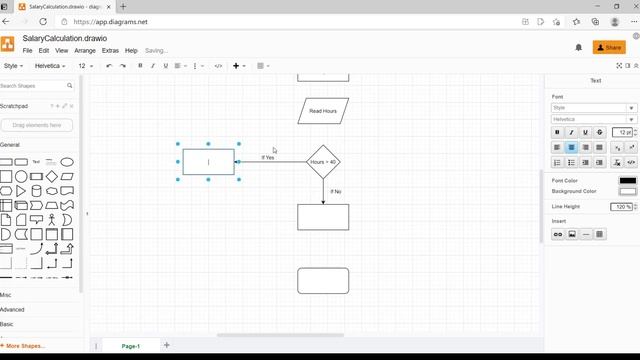Click the HTML code icon in the toolbar
This screenshot has height=360, width=640.
(218, 66)
